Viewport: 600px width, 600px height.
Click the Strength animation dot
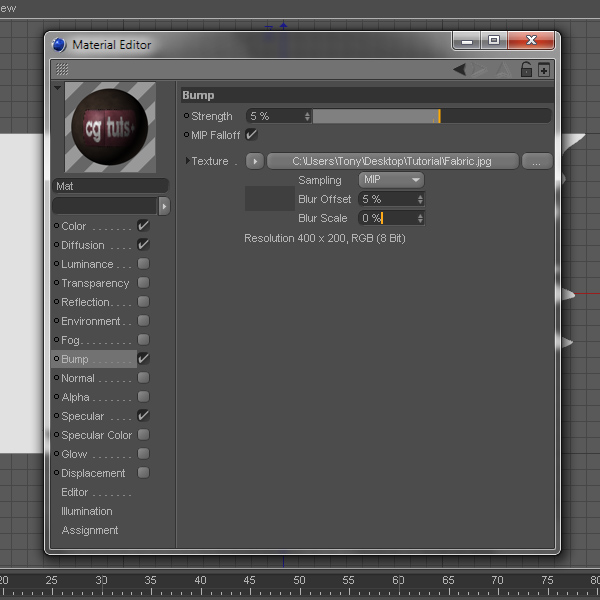click(186, 116)
